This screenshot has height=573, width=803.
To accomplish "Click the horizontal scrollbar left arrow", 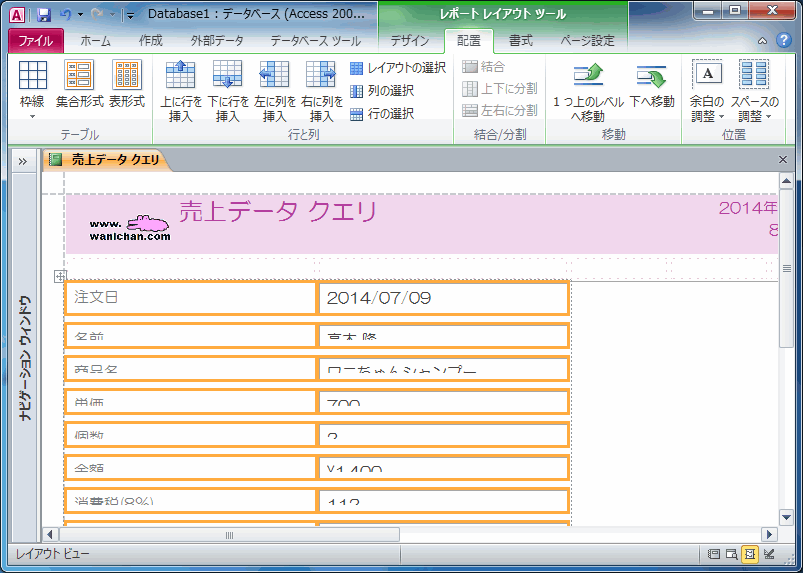I will coord(50,535).
